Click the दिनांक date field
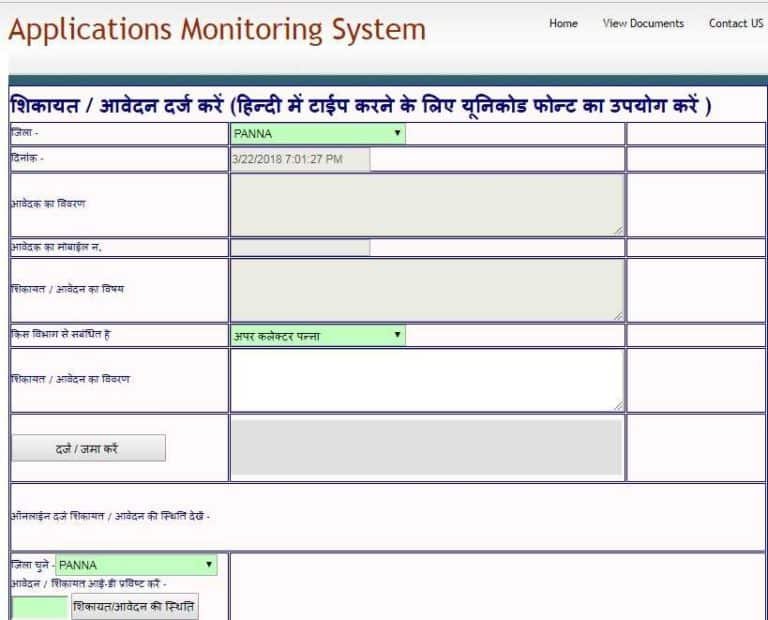The height and width of the screenshot is (620, 768). tap(300, 159)
